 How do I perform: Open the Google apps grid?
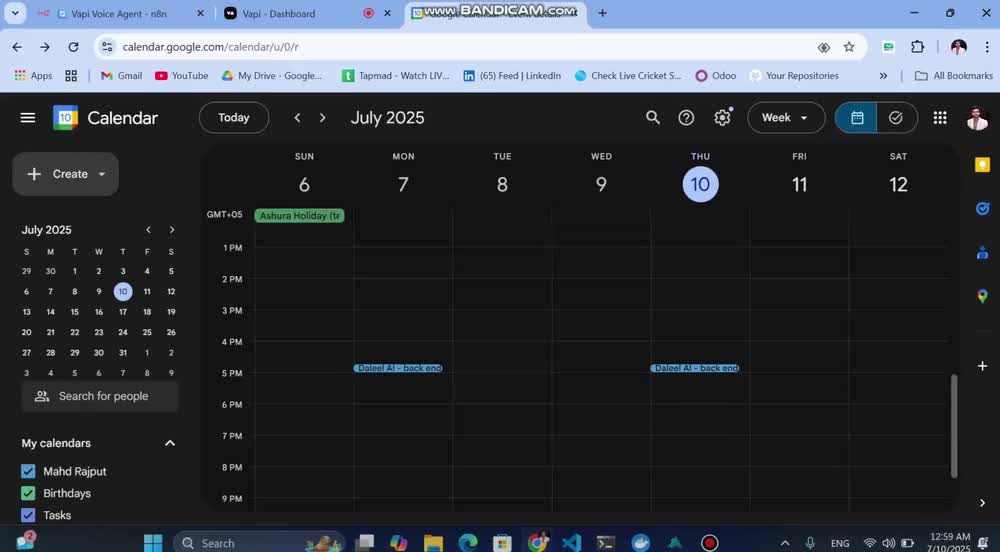click(939, 117)
